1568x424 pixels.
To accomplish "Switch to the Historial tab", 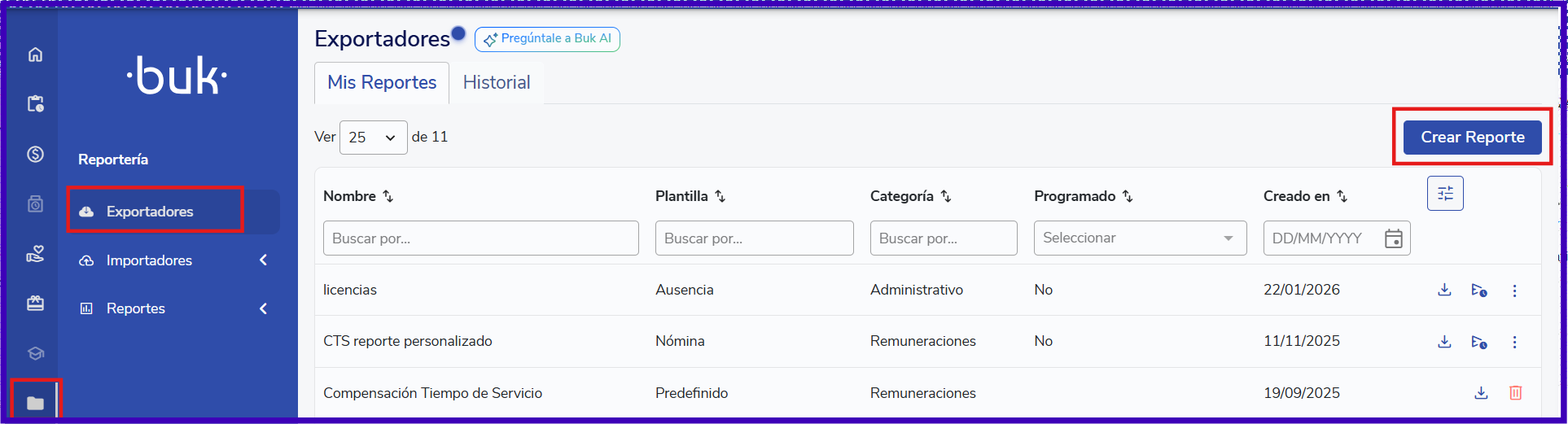I will point(497,83).
